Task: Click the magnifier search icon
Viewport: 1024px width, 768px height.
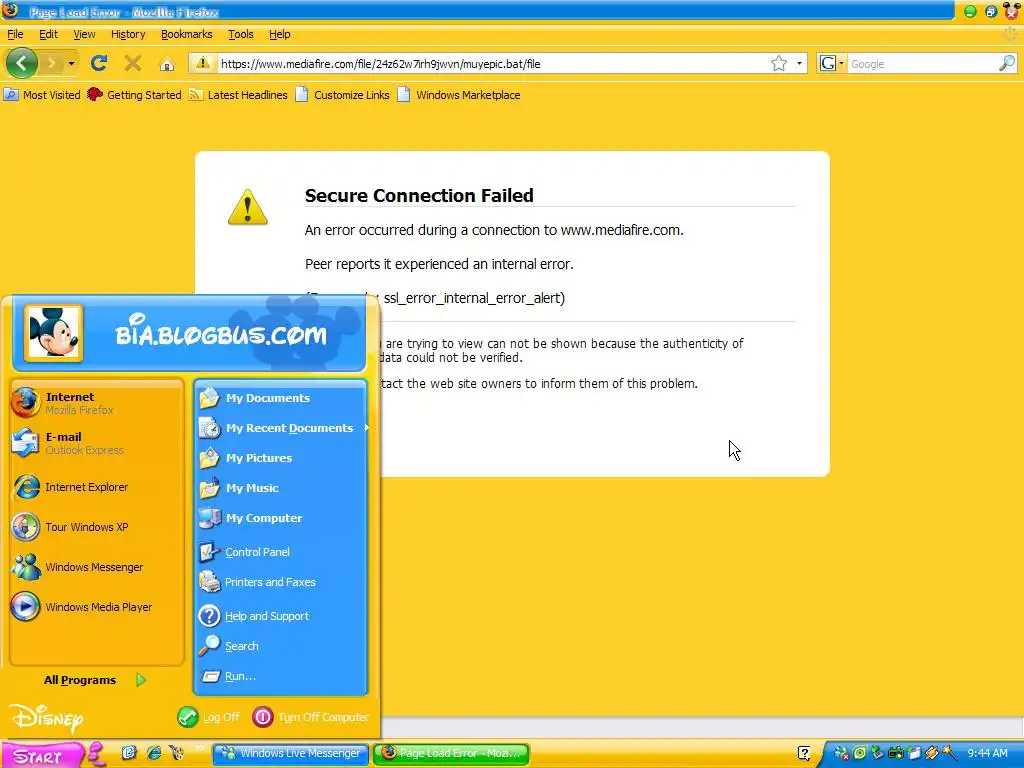Action: coord(1007,63)
